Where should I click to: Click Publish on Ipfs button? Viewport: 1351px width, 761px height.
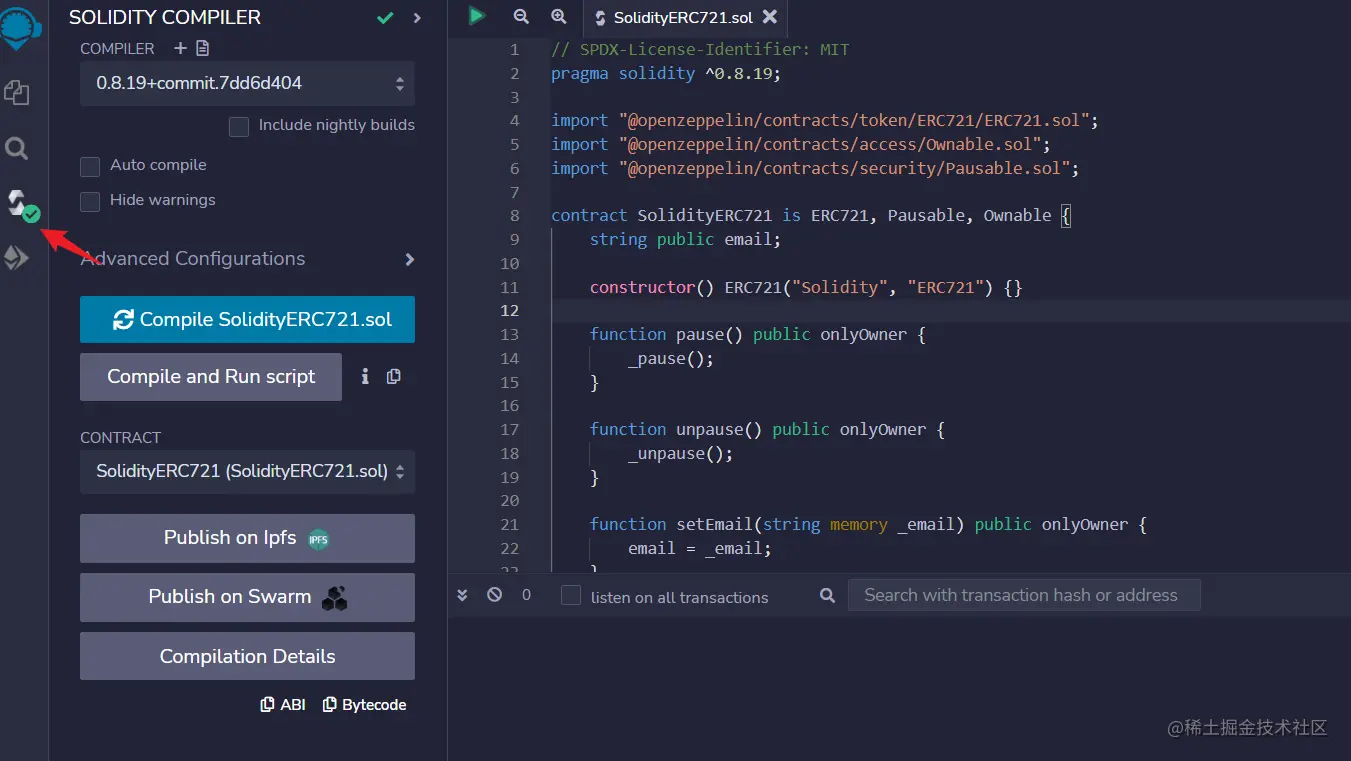click(247, 538)
